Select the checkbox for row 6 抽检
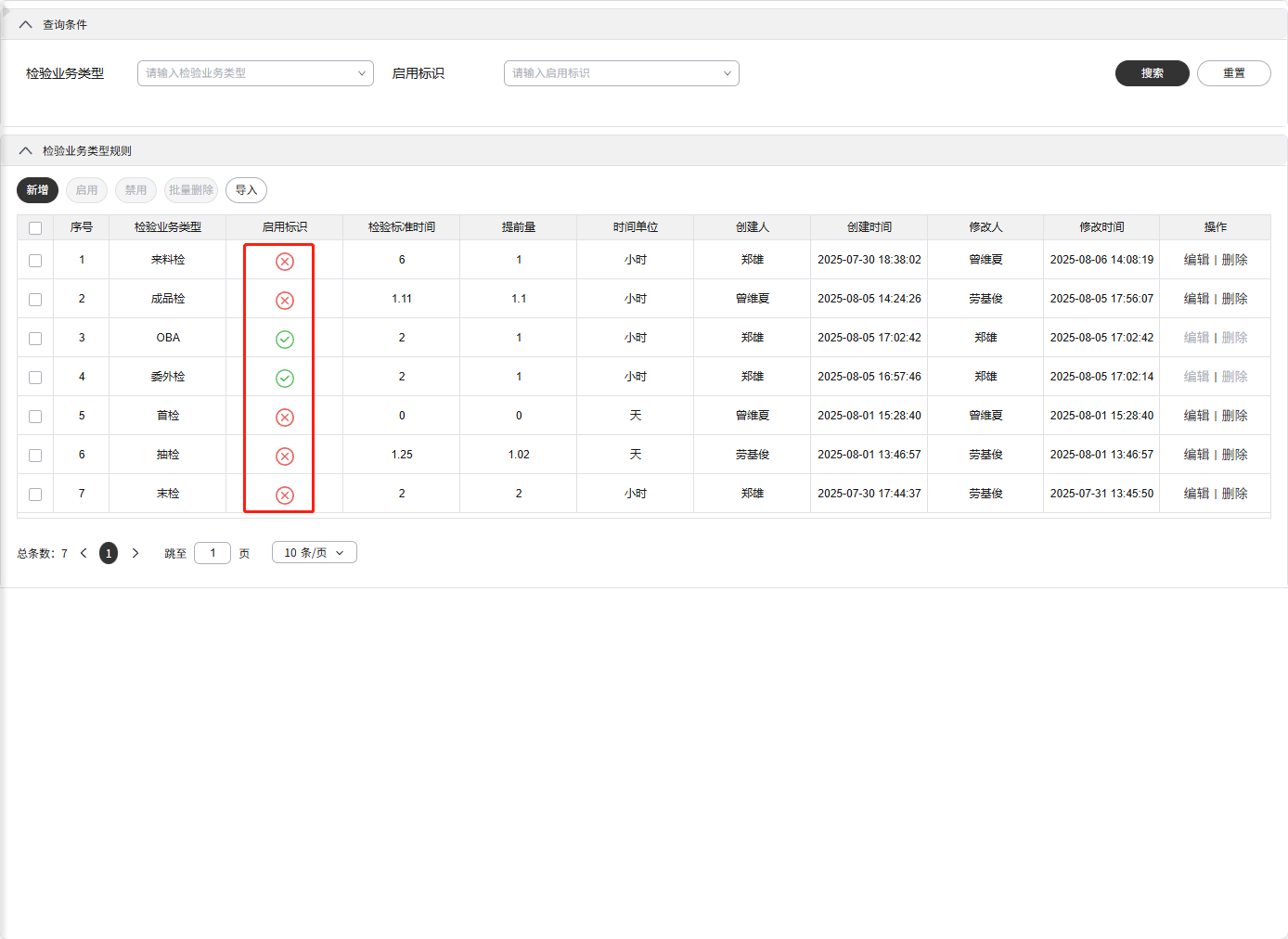The height and width of the screenshot is (939, 1288). point(35,456)
